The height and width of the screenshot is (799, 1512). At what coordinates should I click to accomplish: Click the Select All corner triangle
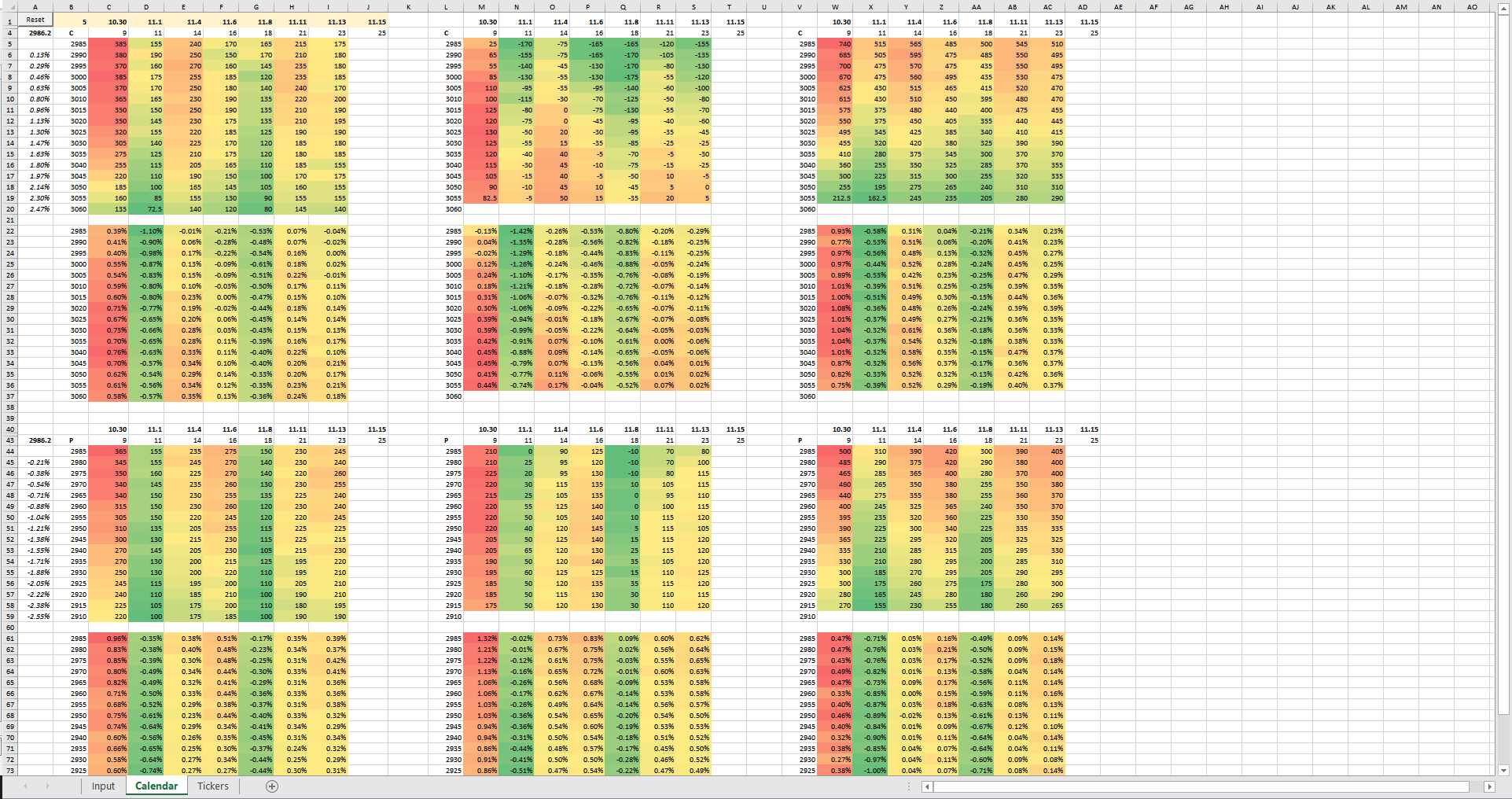[9, 7]
